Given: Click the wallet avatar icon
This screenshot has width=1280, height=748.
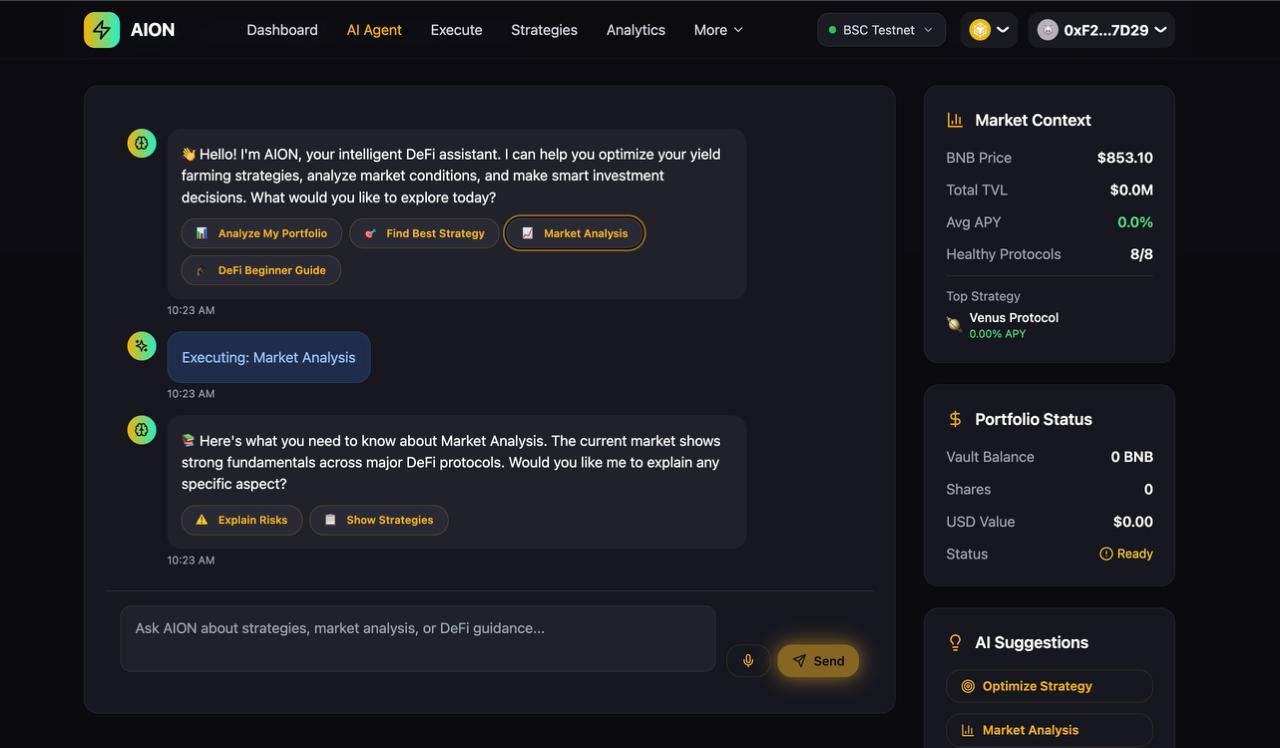Looking at the screenshot, I should 1047,30.
